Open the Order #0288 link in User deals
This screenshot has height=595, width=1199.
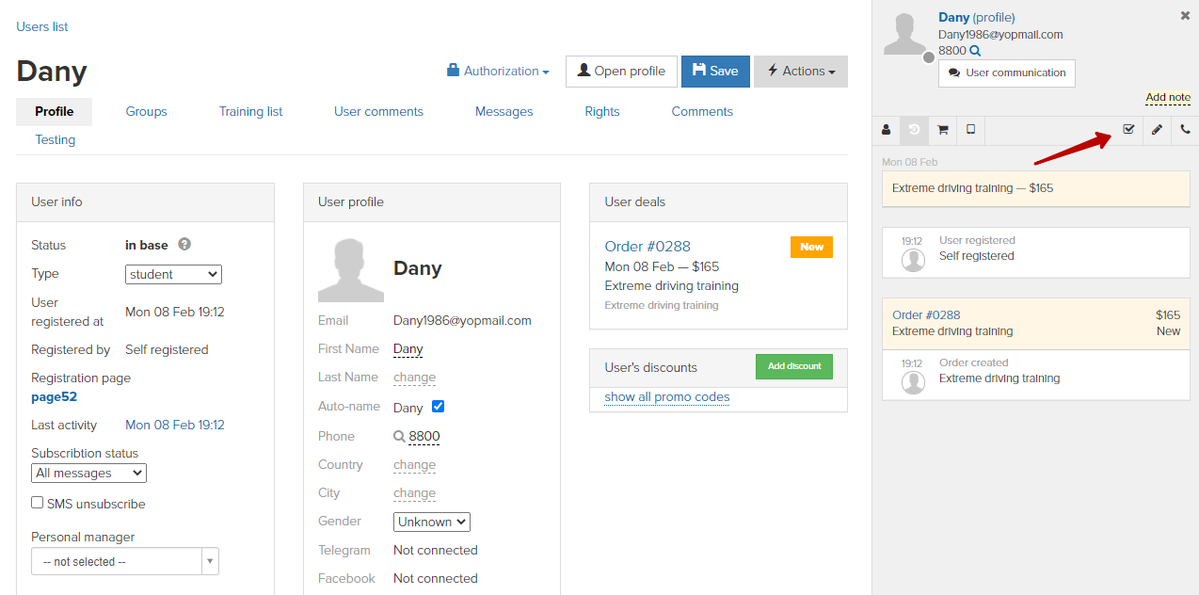[647, 246]
